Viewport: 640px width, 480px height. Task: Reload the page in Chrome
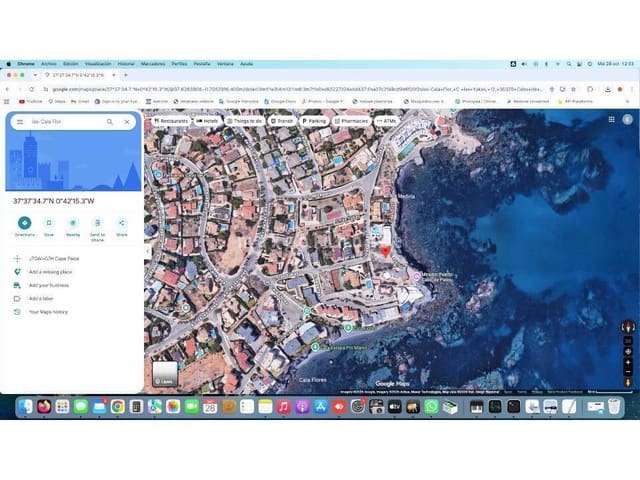click(32, 89)
